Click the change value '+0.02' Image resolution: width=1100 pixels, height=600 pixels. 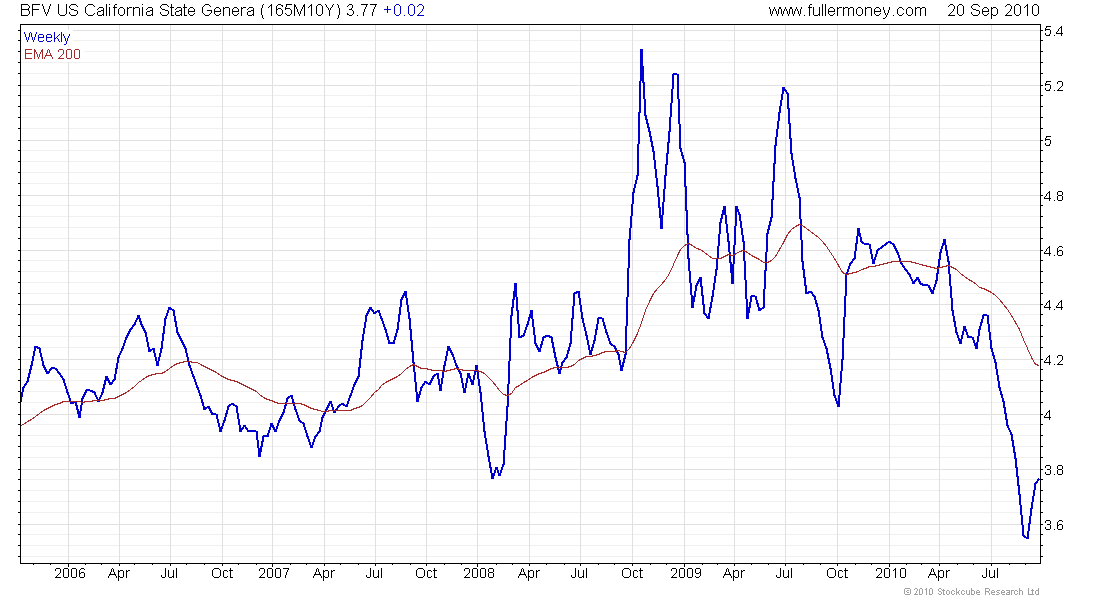(403, 11)
